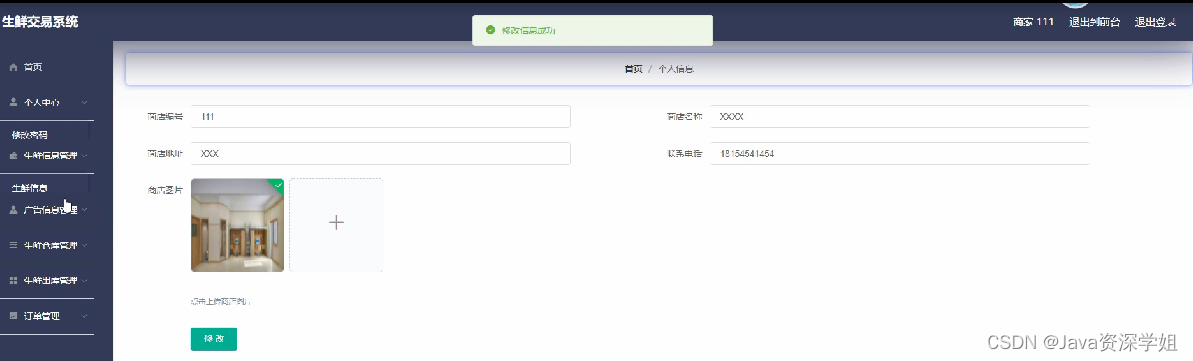Click the 生鲜交易系统 title
Screen dimensions: 1193x361
click(x=40, y=22)
